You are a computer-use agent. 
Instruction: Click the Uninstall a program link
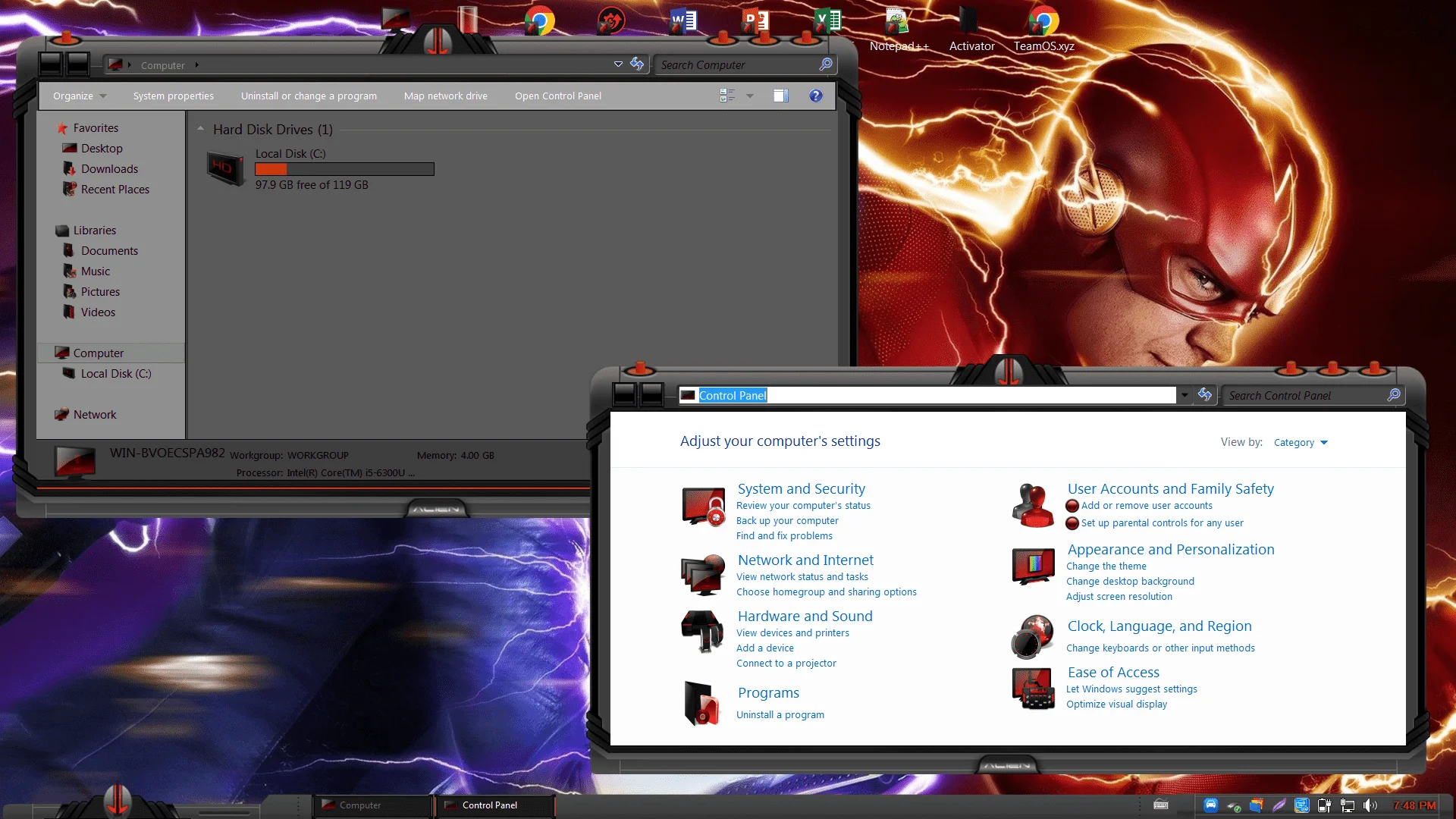tap(780, 714)
